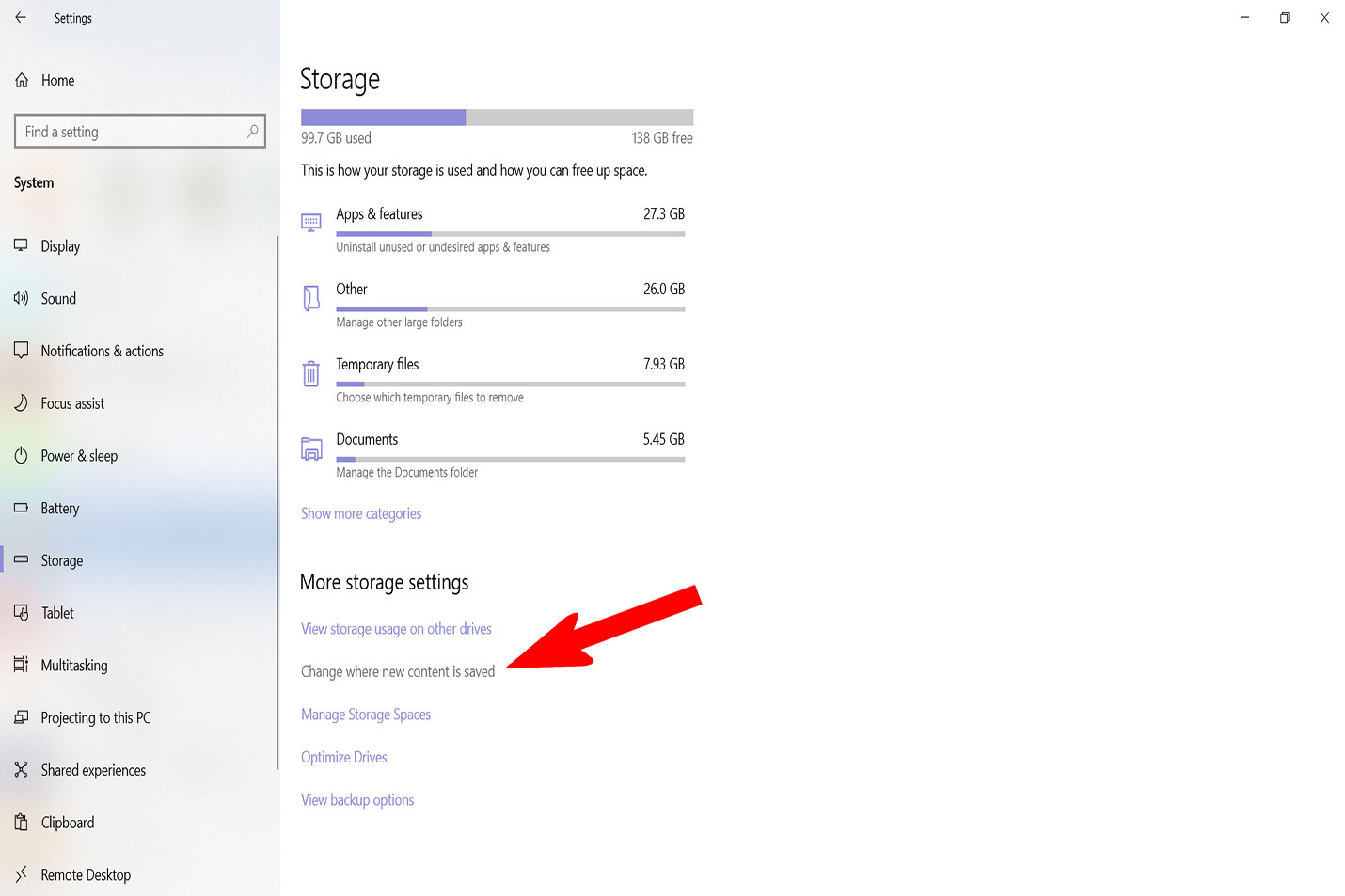Click the '26.0 GB' value for Other
The image size is (1345, 896).
(x=664, y=290)
